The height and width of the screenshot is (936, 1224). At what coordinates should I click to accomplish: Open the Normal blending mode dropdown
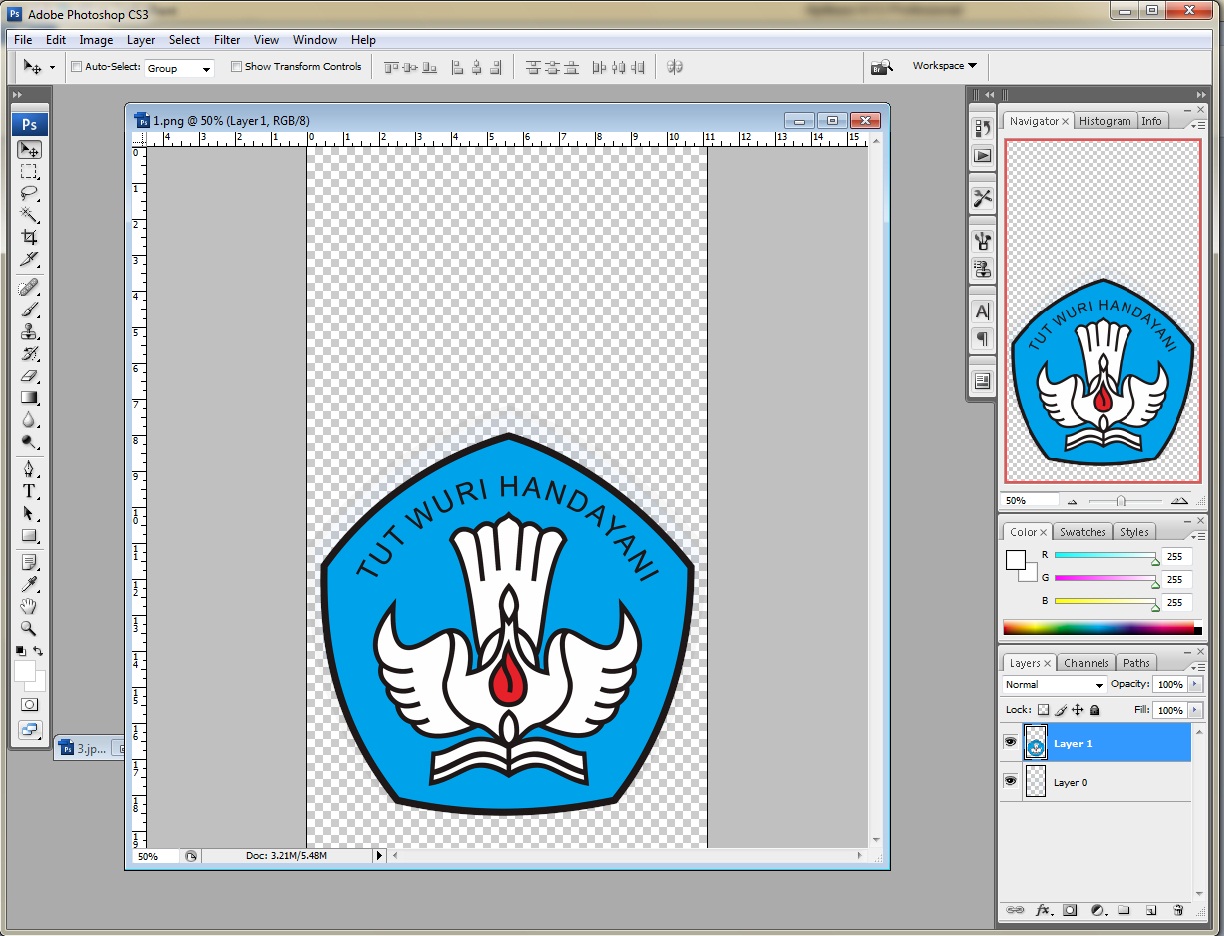tap(1054, 685)
